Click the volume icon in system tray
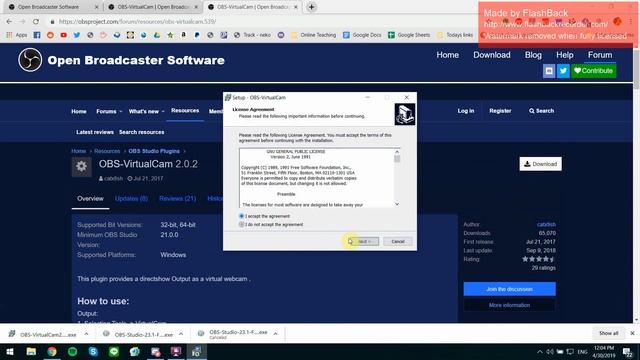This screenshot has height=360, width=640. 550,351
